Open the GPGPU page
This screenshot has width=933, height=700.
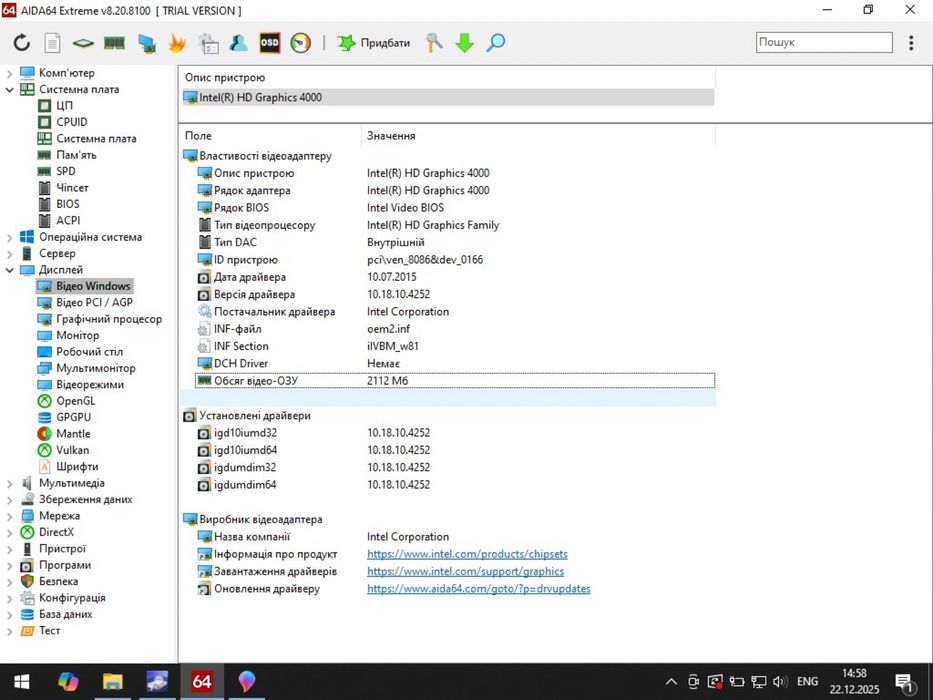pyautogui.click(x=74, y=417)
